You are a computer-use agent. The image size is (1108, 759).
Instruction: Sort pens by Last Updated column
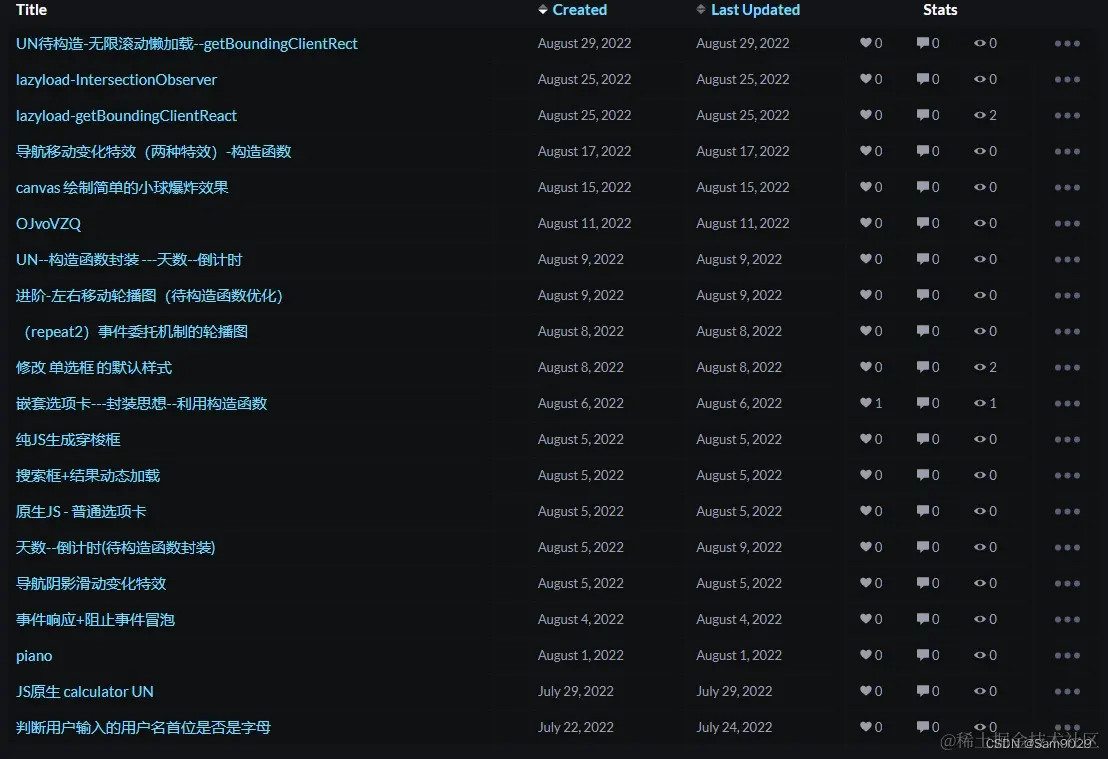pyautogui.click(x=748, y=10)
